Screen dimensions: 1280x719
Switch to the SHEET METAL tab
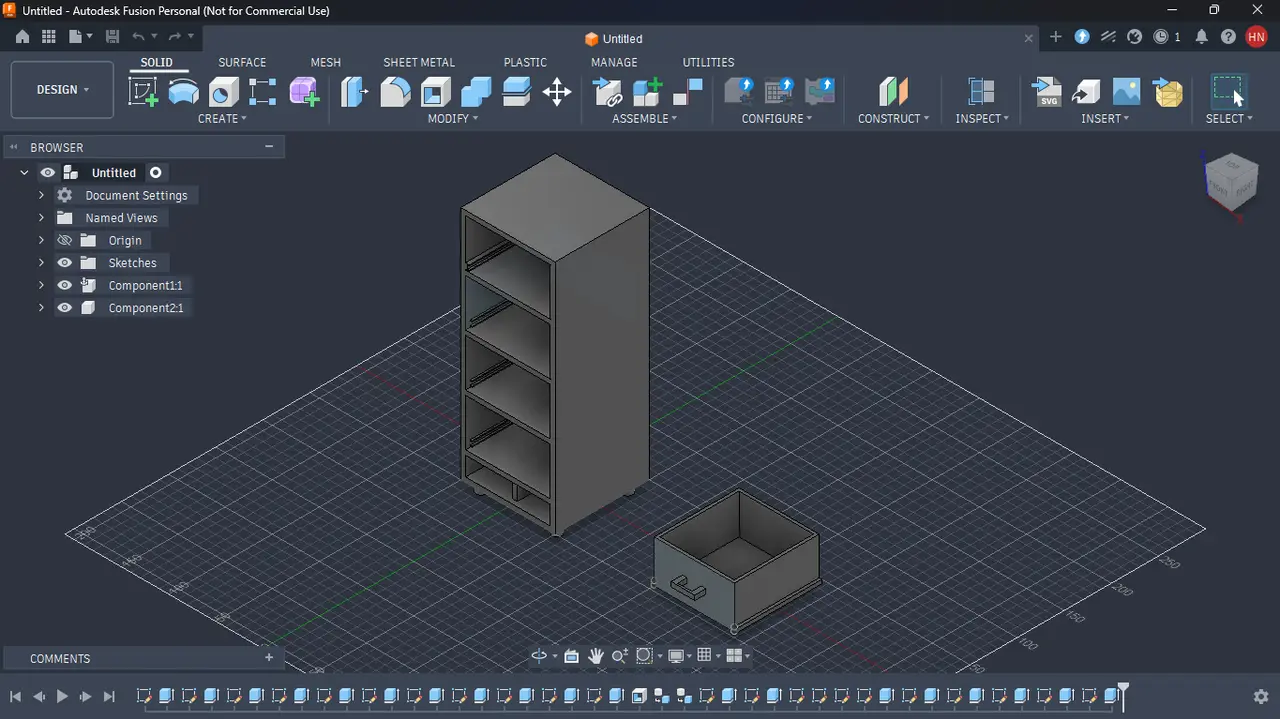[x=419, y=62]
